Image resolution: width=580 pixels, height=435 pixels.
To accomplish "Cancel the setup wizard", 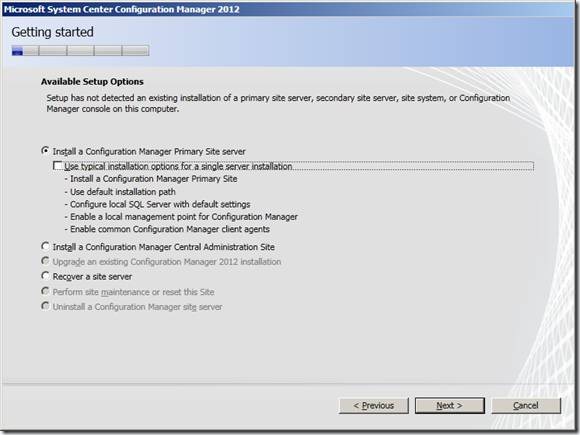I will point(526,406).
